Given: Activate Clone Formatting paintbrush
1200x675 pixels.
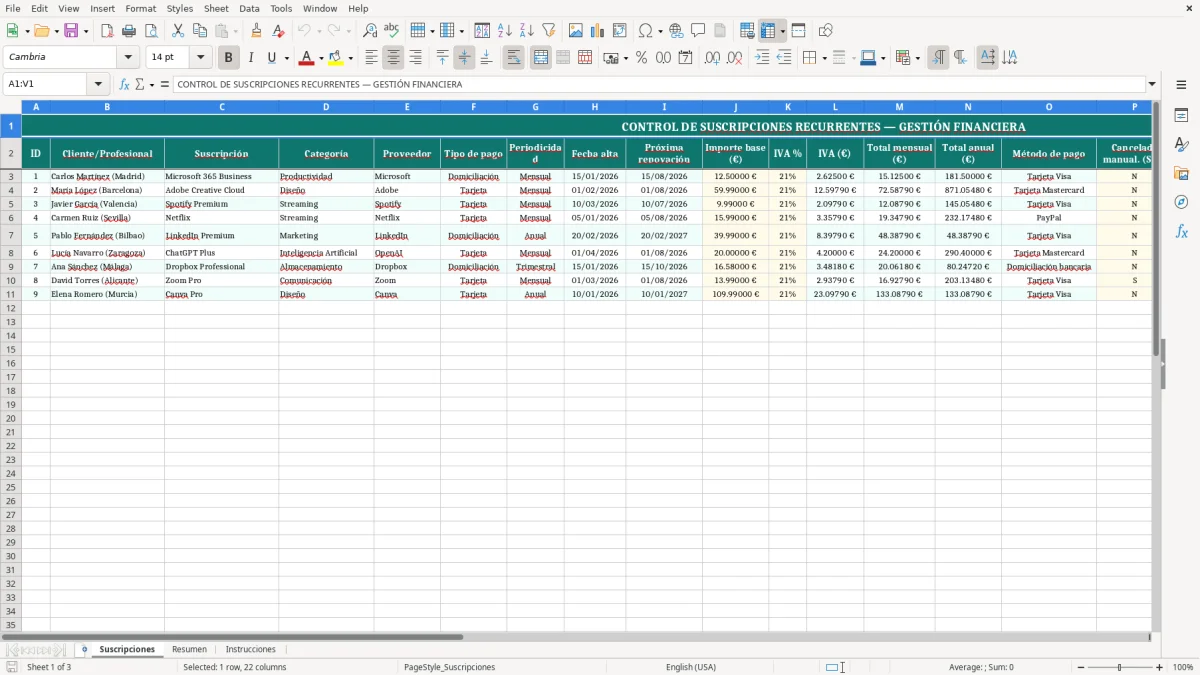Looking at the screenshot, I should (x=257, y=31).
